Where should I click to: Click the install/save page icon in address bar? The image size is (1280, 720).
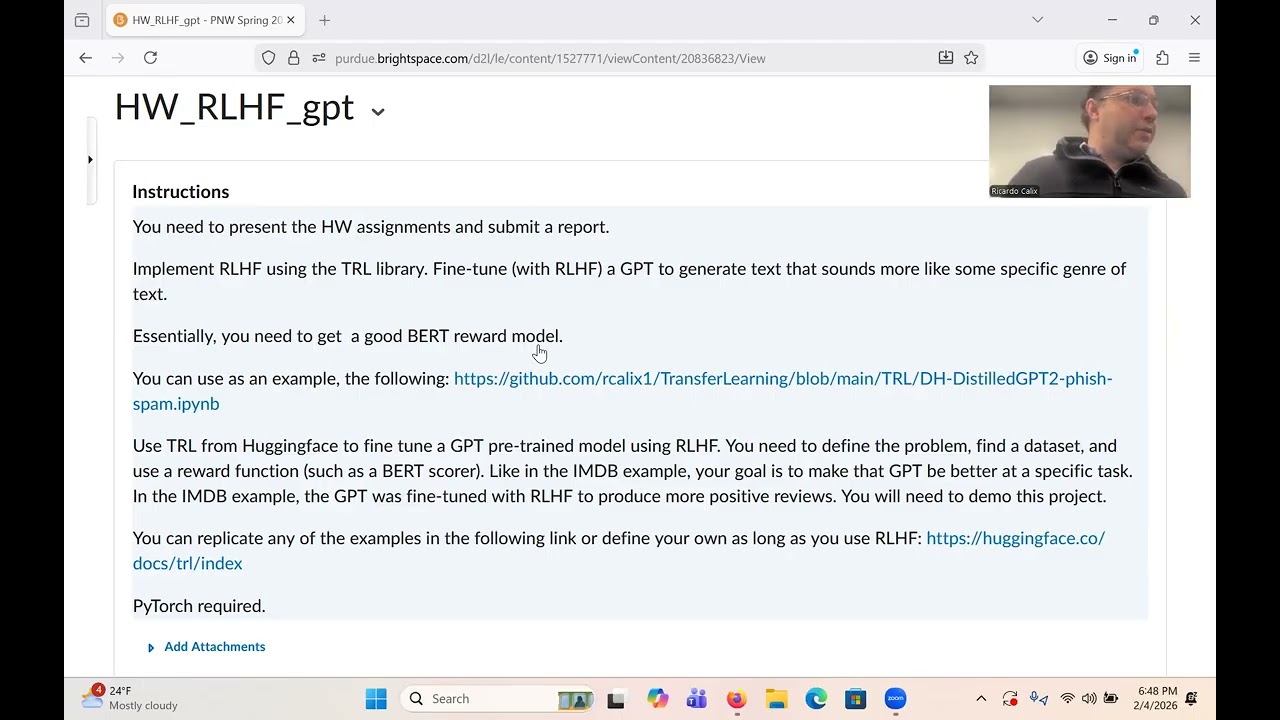pyautogui.click(x=945, y=58)
